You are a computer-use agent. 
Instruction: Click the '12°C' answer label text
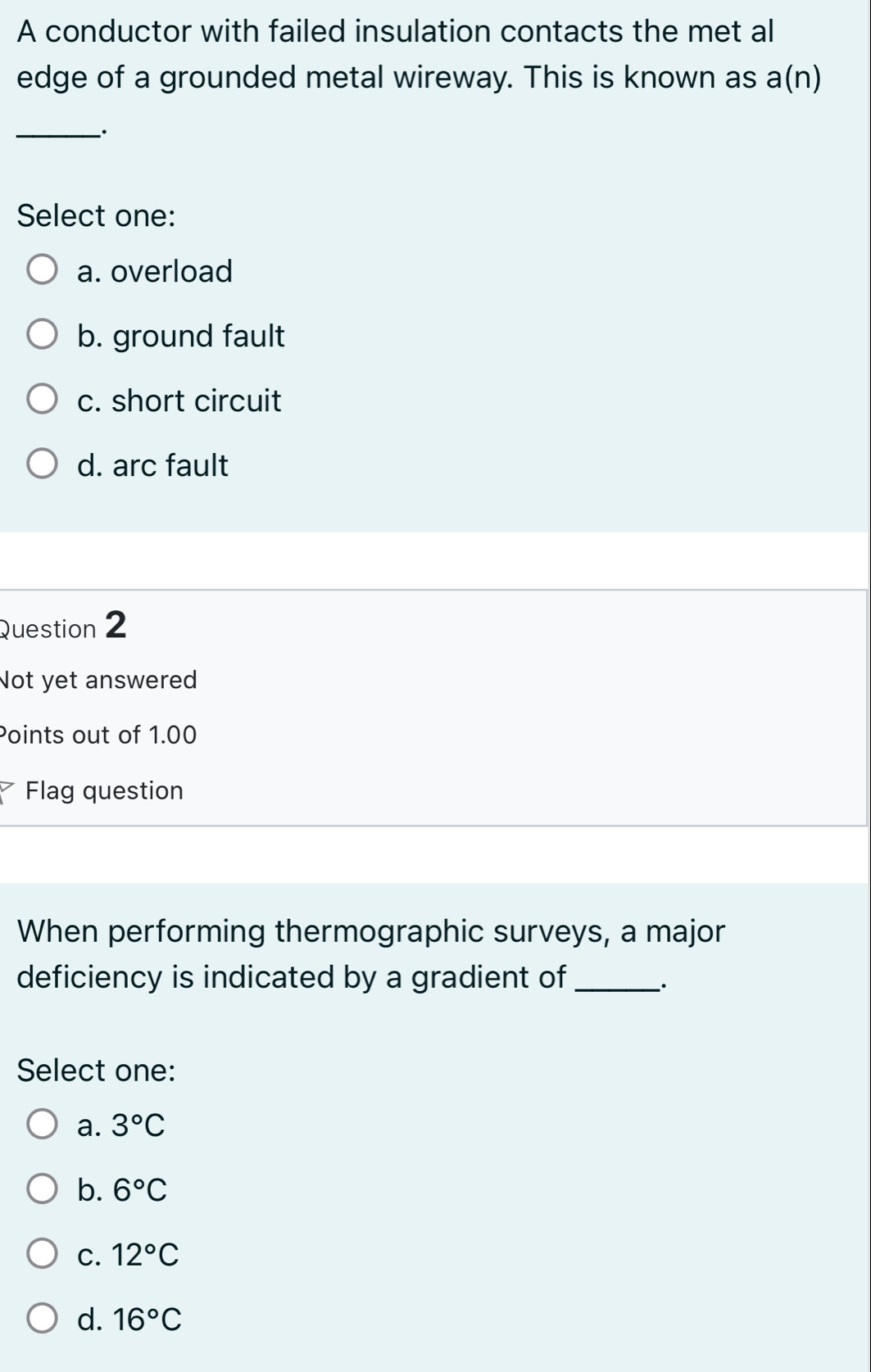[x=145, y=1255]
